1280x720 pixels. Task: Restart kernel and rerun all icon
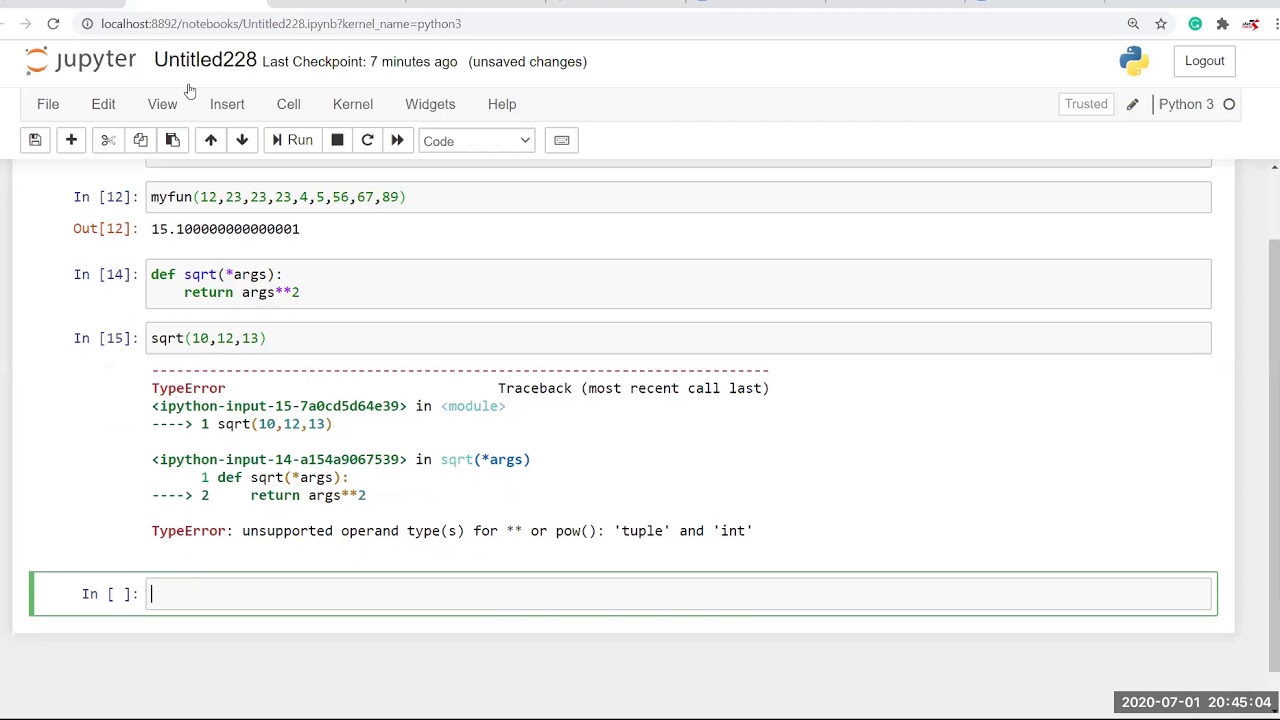[397, 140]
